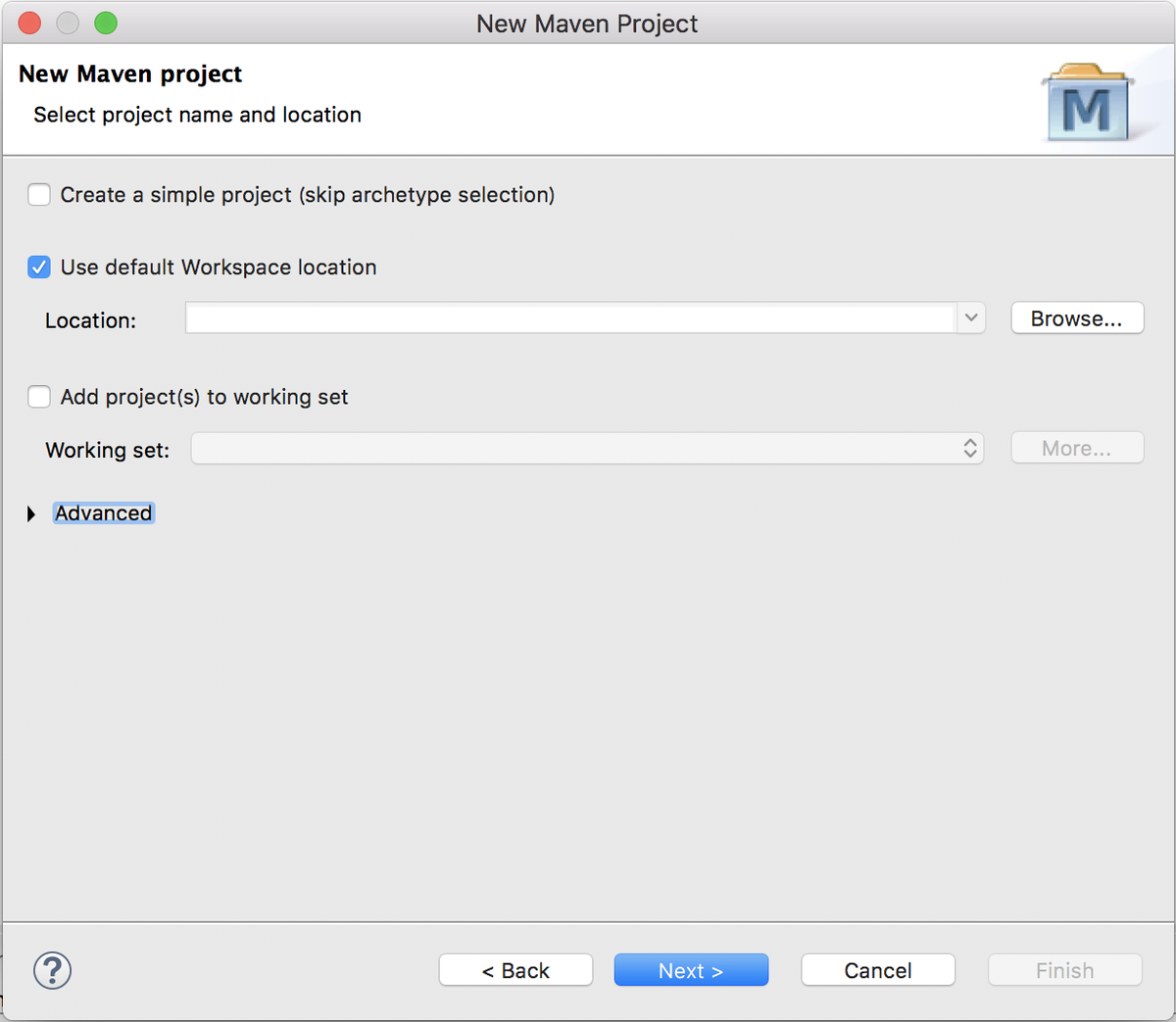Uncheck Use default Workspace location
Screen dimensions: 1176x1022
[x=39, y=267]
